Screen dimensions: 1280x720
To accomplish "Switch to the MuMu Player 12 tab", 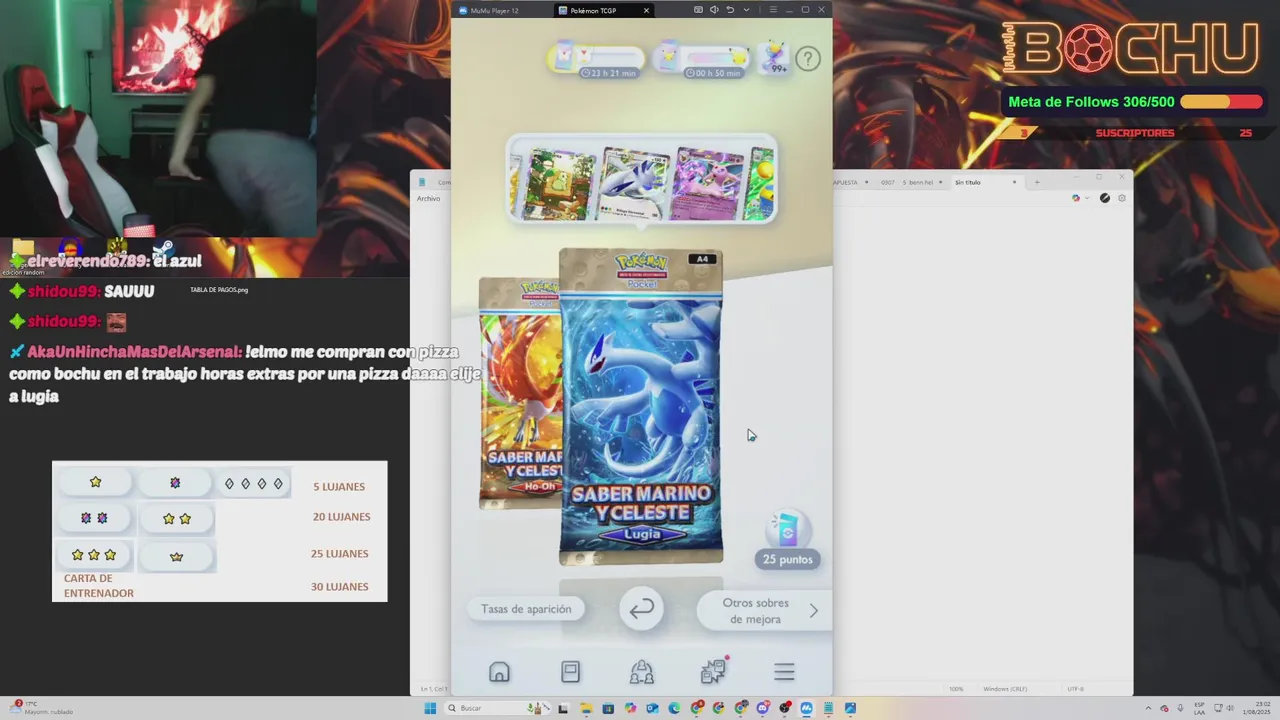I will click(x=495, y=10).
